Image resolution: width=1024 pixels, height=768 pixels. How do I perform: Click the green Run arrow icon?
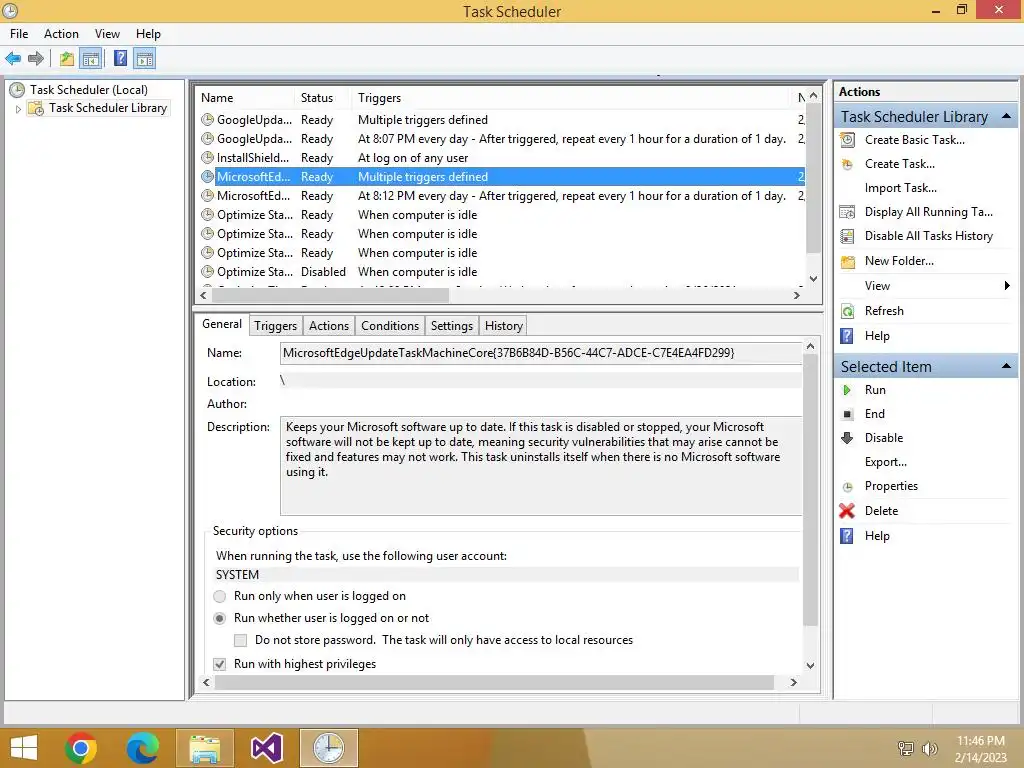(x=847, y=390)
